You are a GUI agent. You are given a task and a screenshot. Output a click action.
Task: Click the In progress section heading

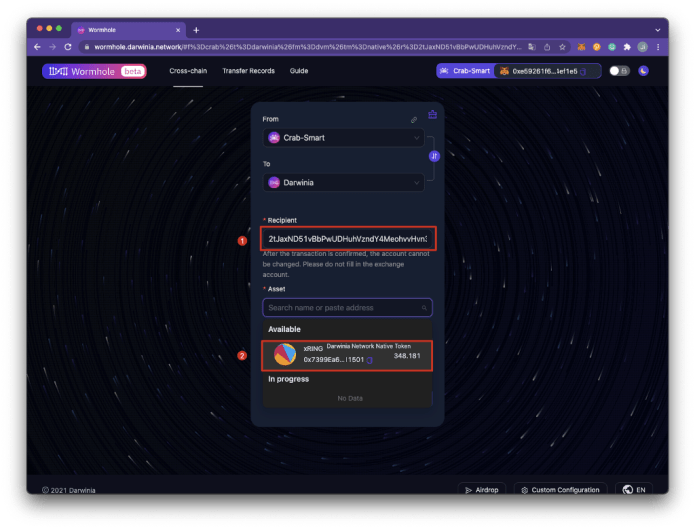(x=289, y=379)
